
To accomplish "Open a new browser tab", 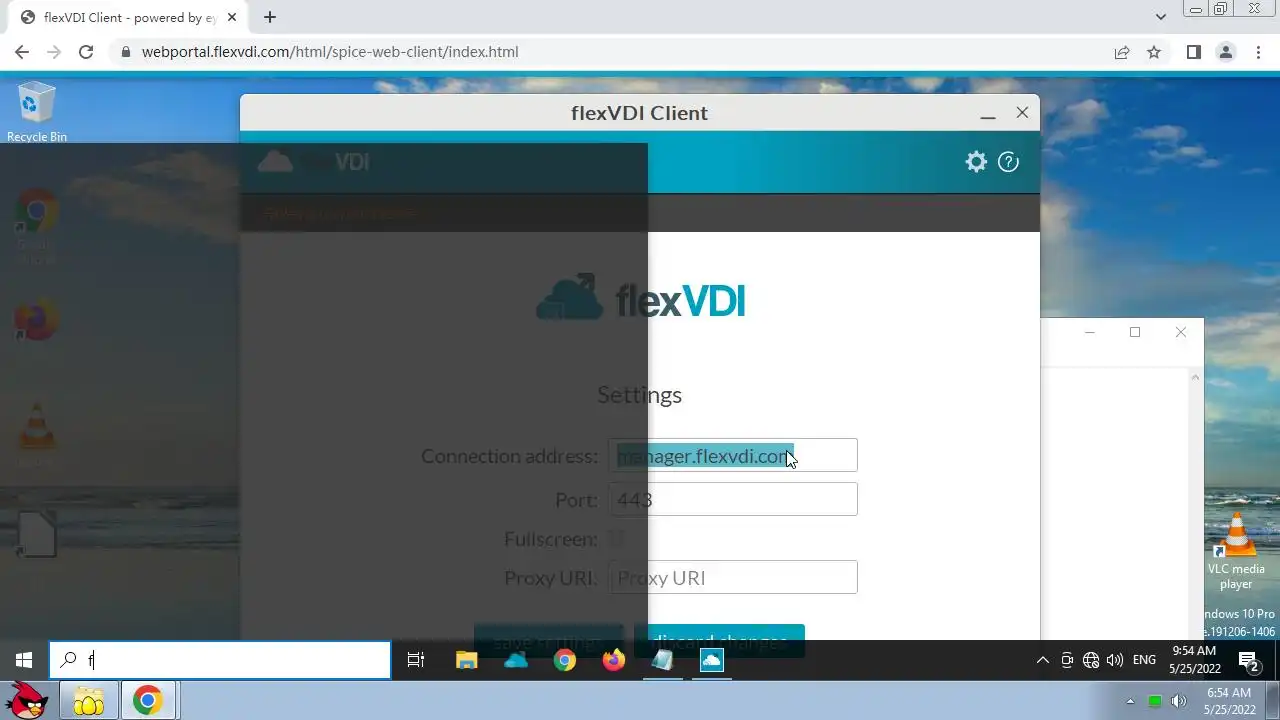I will pyautogui.click(x=270, y=17).
